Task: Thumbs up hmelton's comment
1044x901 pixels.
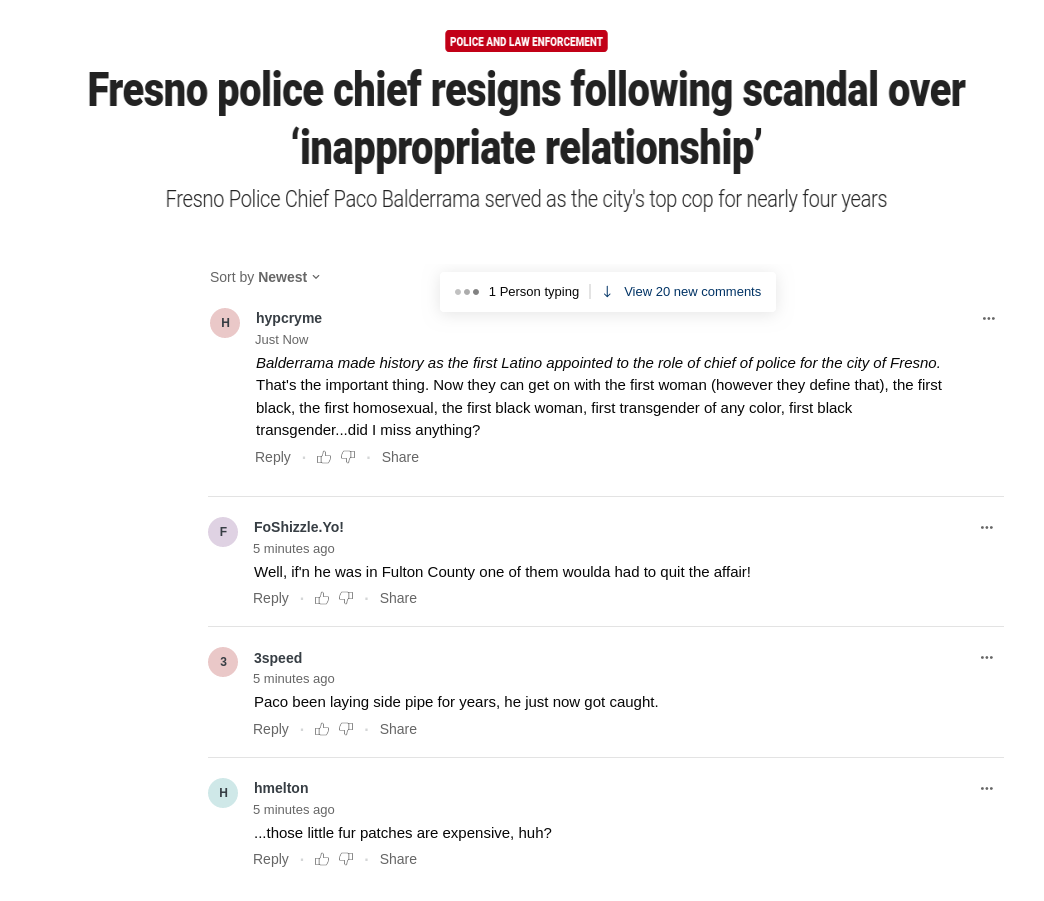Action: [322, 859]
